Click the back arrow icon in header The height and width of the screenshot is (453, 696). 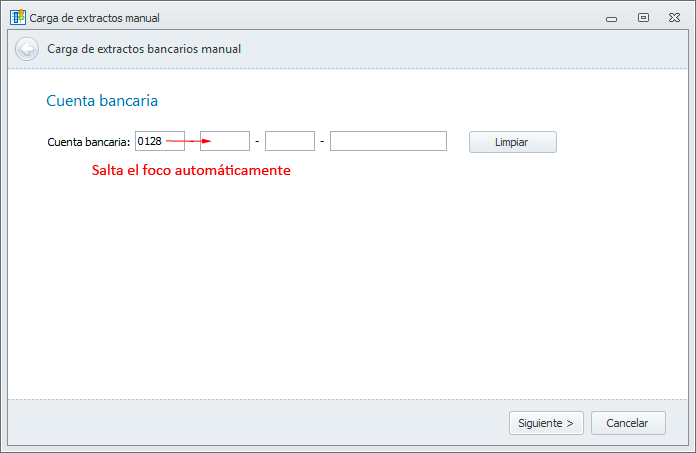[x=27, y=49]
